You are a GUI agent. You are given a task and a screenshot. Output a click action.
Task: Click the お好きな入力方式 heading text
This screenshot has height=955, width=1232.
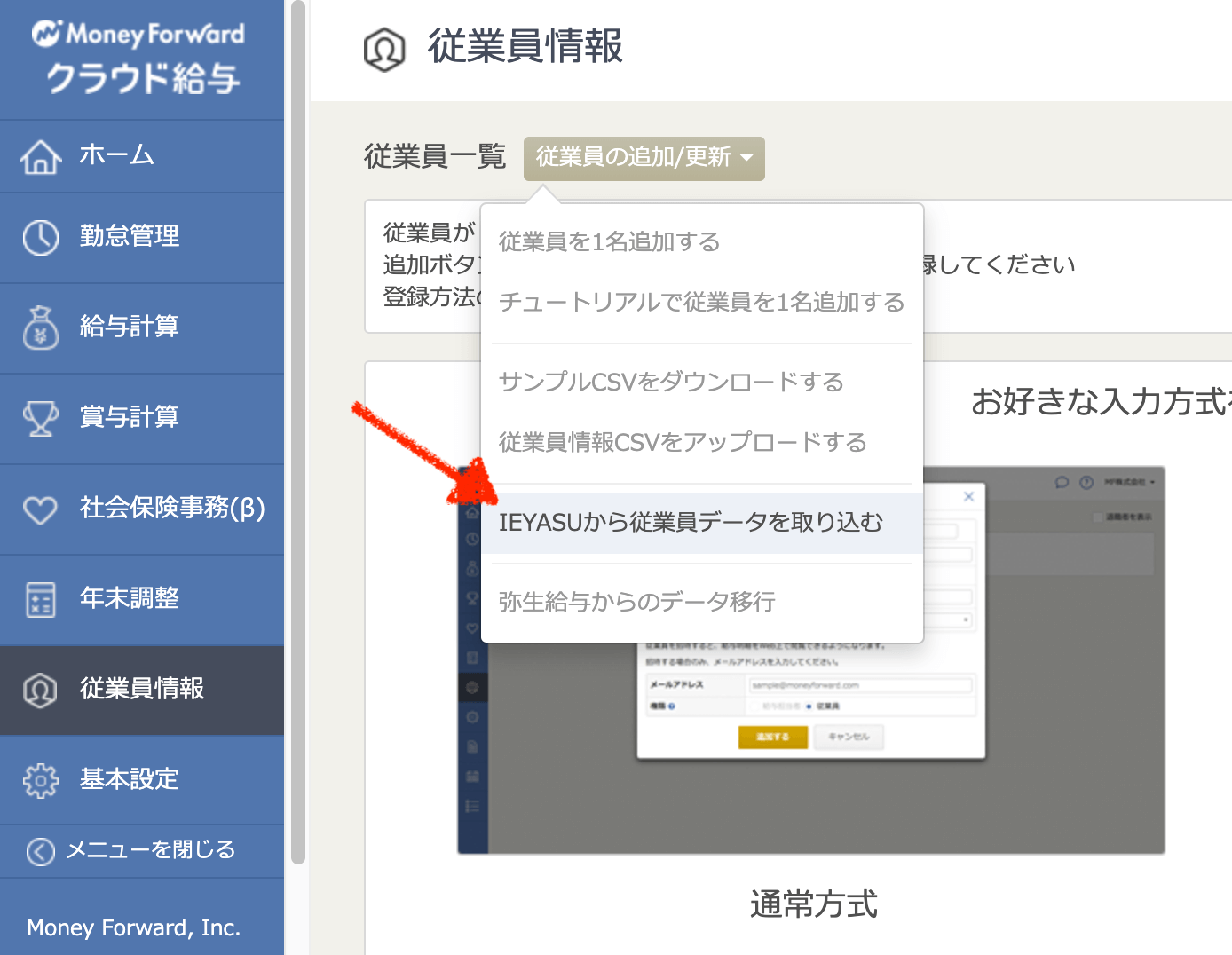(1101, 401)
